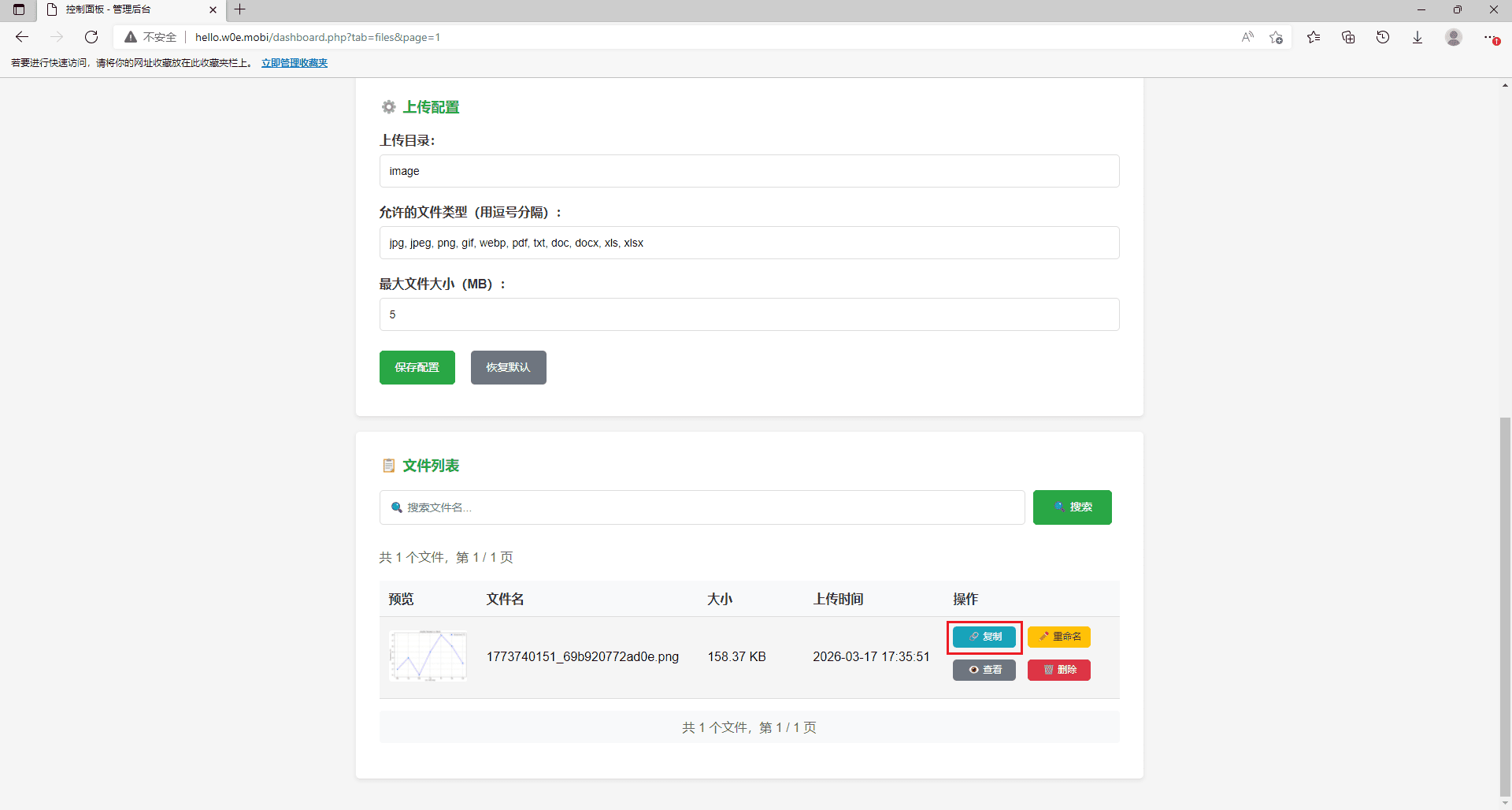This screenshot has height=810, width=1512.
Task: Open the browser profile avatar
Action: (1454, 37)
